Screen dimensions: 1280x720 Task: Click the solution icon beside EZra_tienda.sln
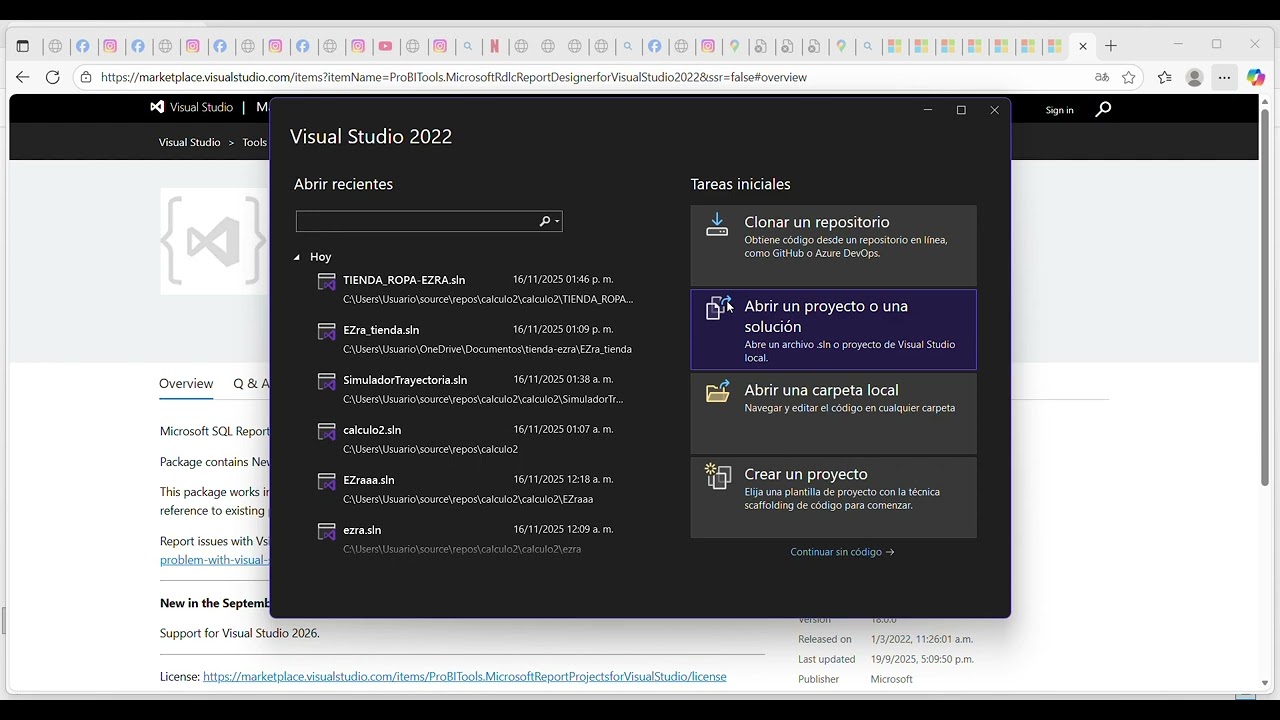(x=326, y=332)
